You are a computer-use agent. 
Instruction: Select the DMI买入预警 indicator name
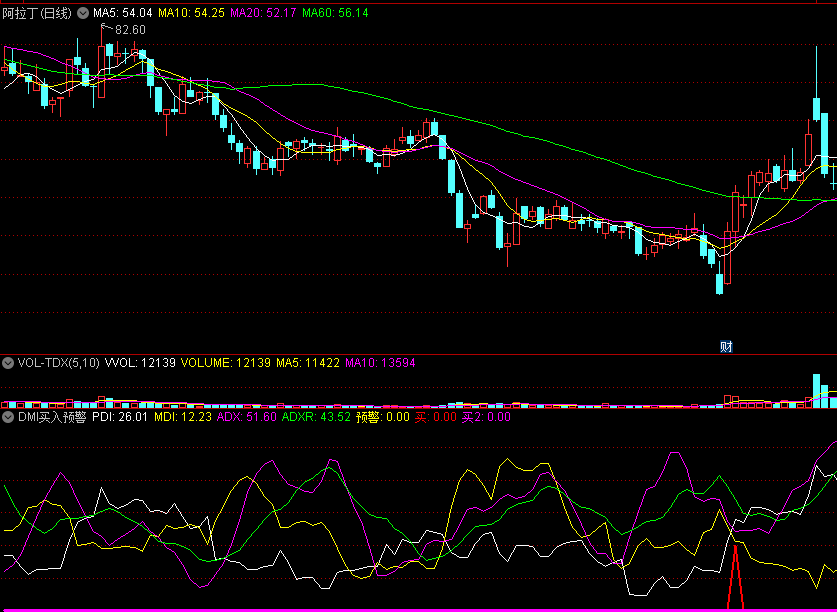click(52, 417)
